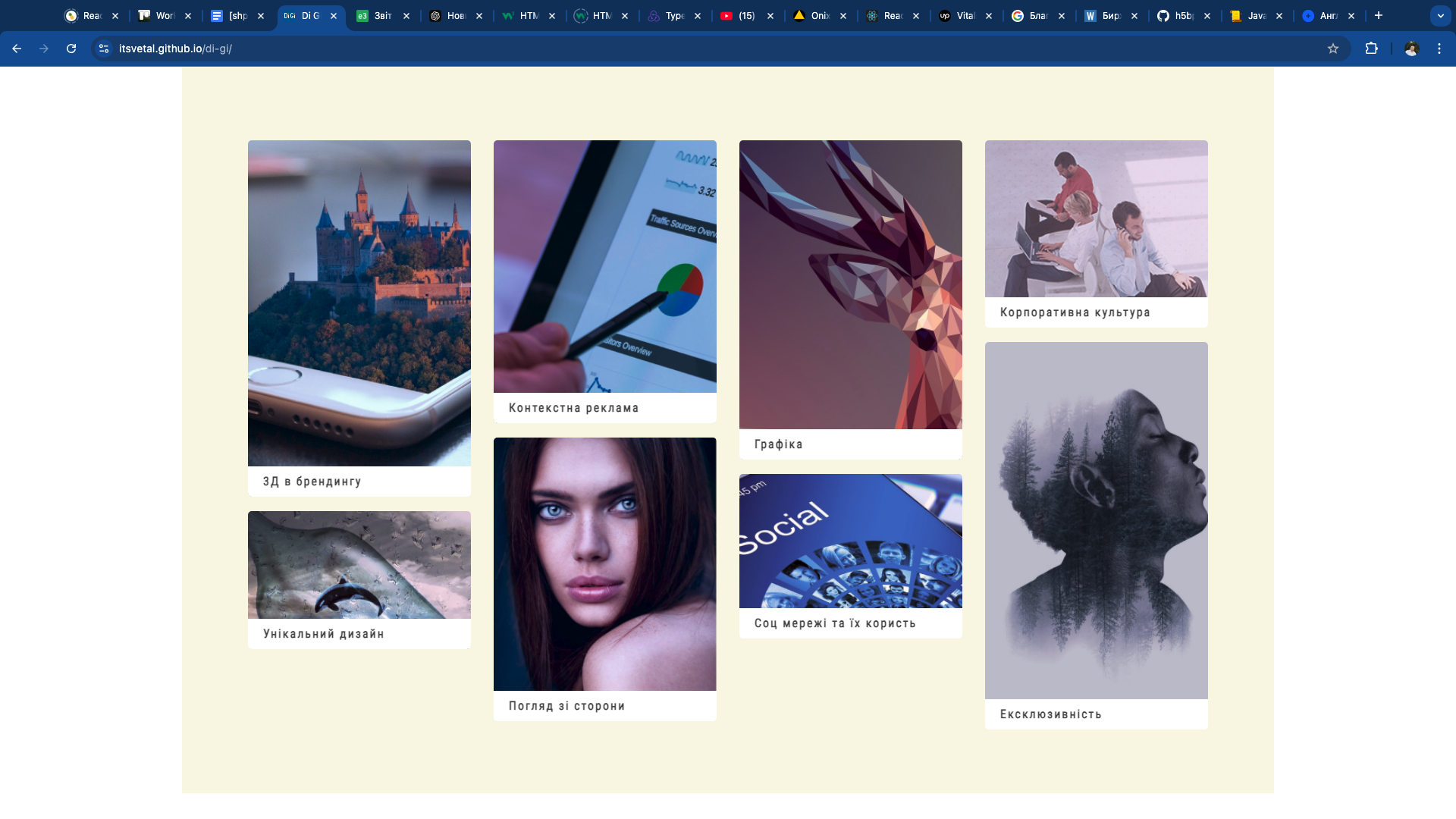Click the 'Ексклюзивність' caption

click(x=1050, y=714)
